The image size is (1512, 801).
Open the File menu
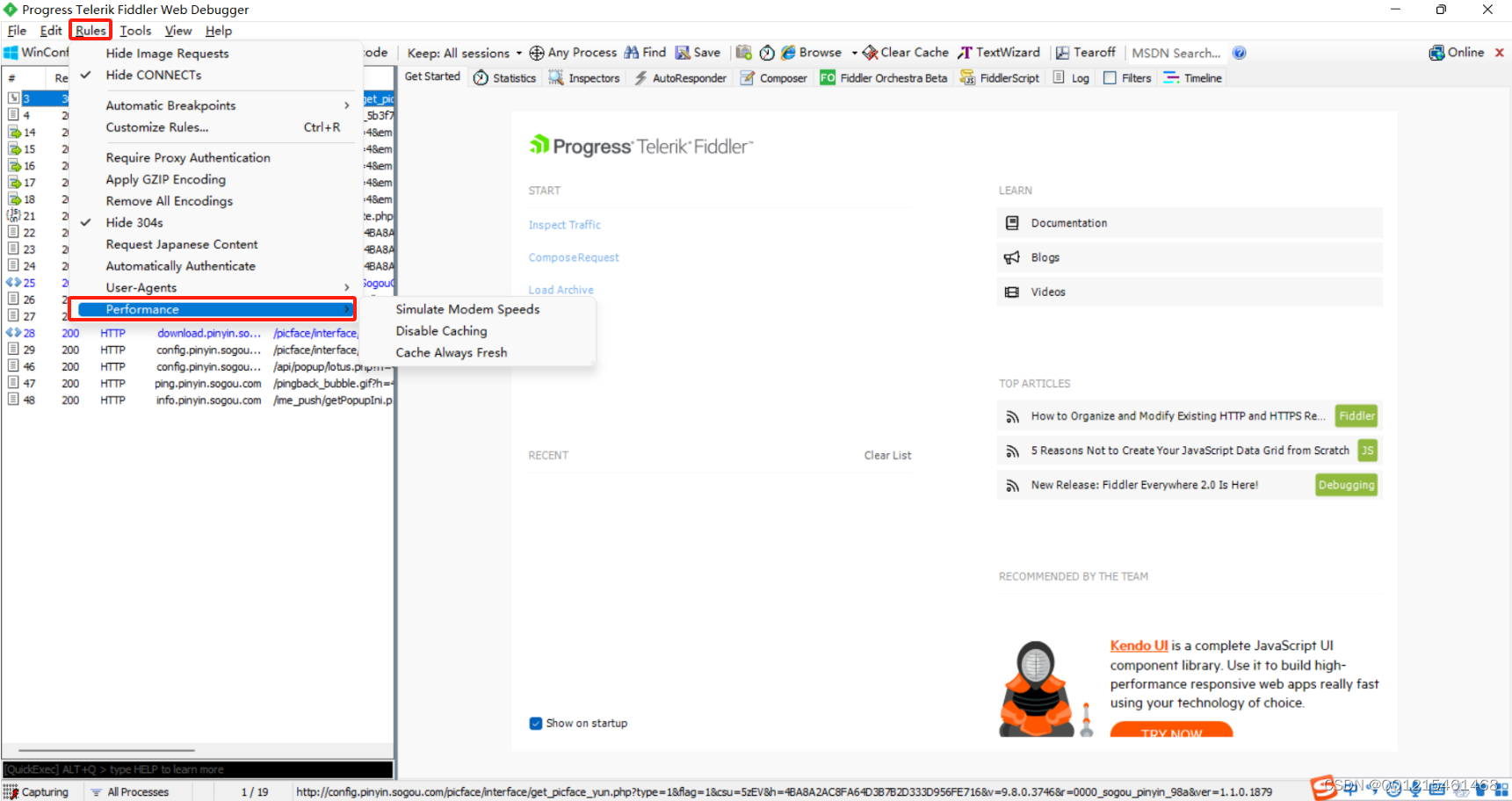(17, 31)
